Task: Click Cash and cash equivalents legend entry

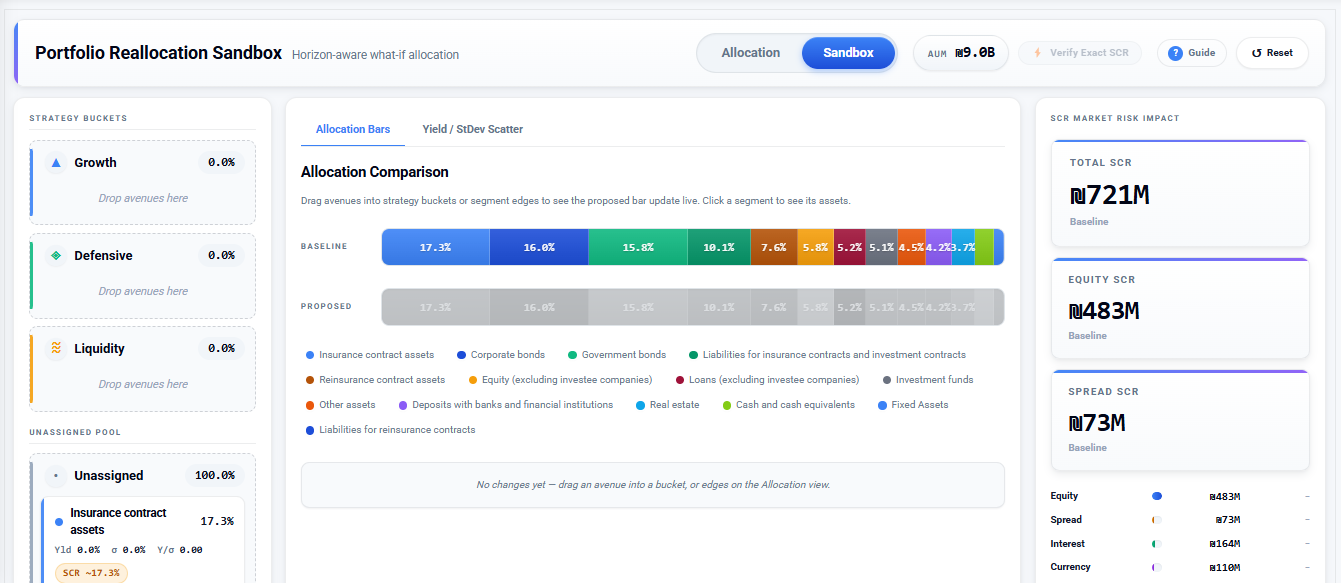Action: coord(788,405)
